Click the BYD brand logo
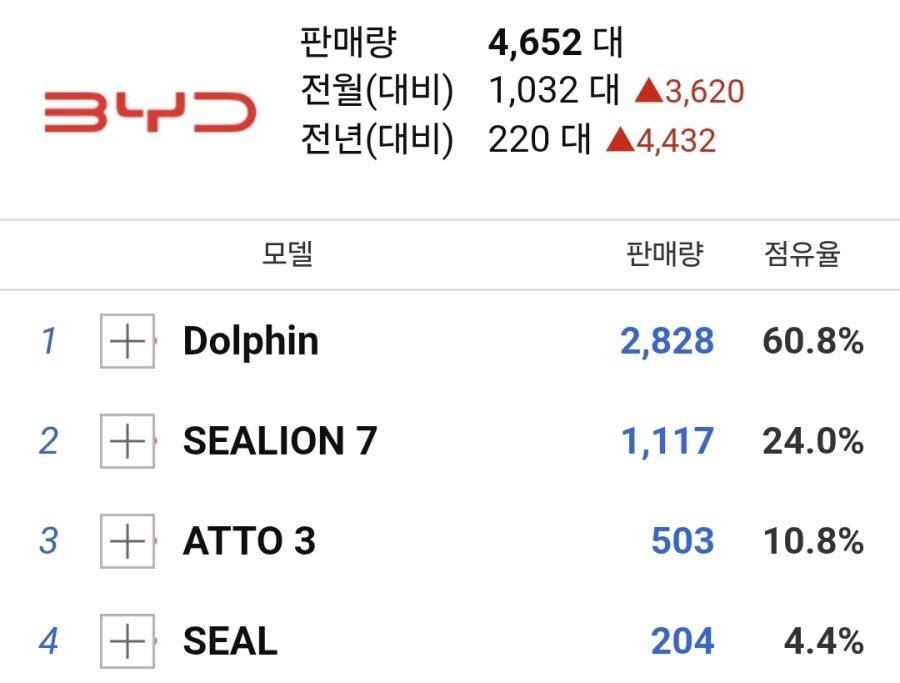Viewport: 900px width, 683px height. 150,111
